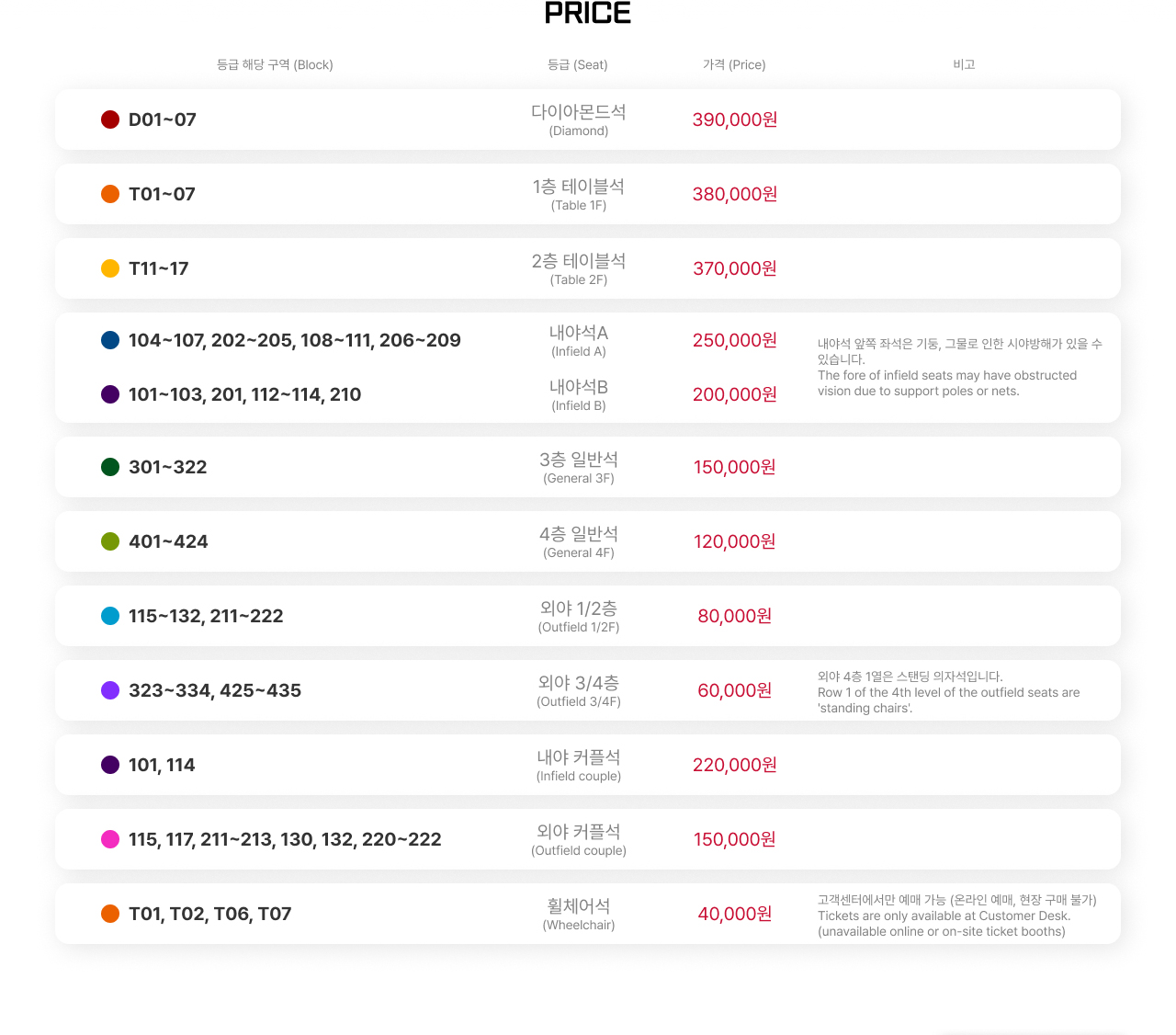This screenshot has width=1176, height=1035.
Task: Click the dark red dot beside D01~07
Action: [x=110, y=119]
